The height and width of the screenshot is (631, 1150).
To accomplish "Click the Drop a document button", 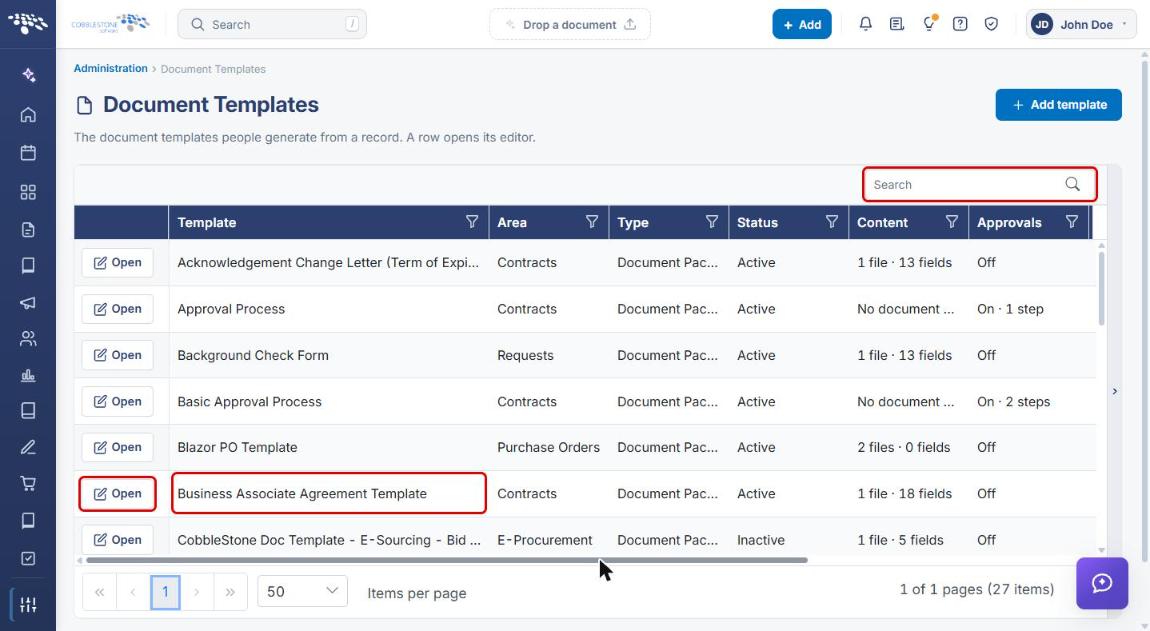I will [x=570, y=24].
